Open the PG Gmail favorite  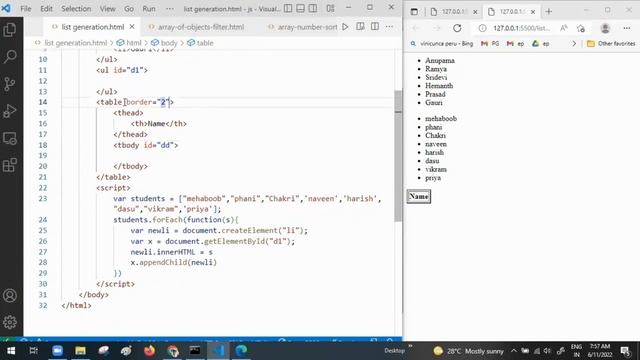click(x=490, y=43)
